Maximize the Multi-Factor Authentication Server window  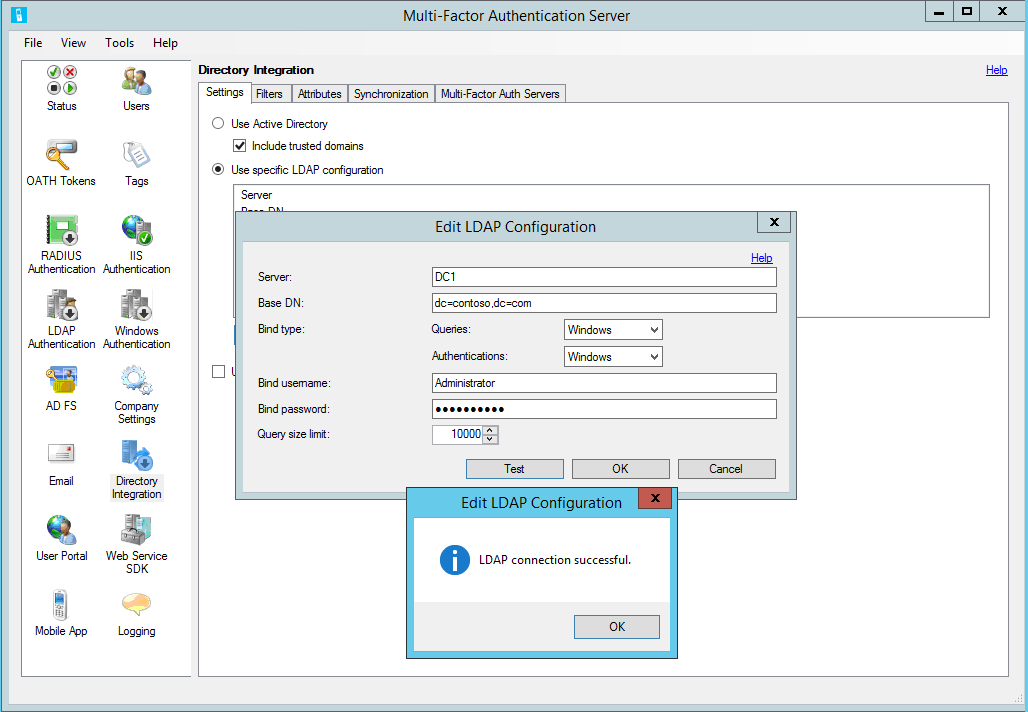pos(966,12)
